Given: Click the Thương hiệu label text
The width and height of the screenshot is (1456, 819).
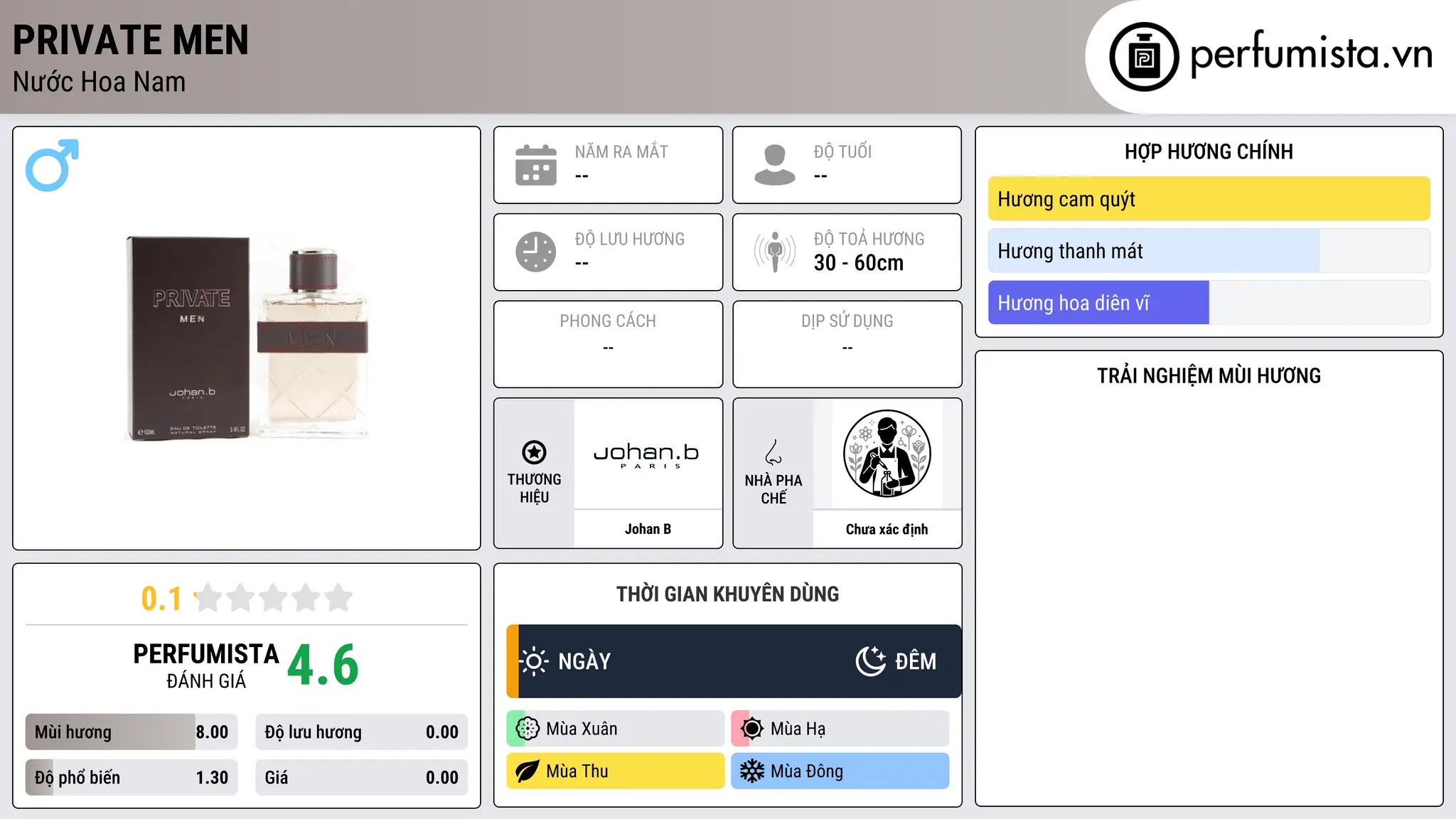Looking at the screenshot, I should (x=535, y=488).
